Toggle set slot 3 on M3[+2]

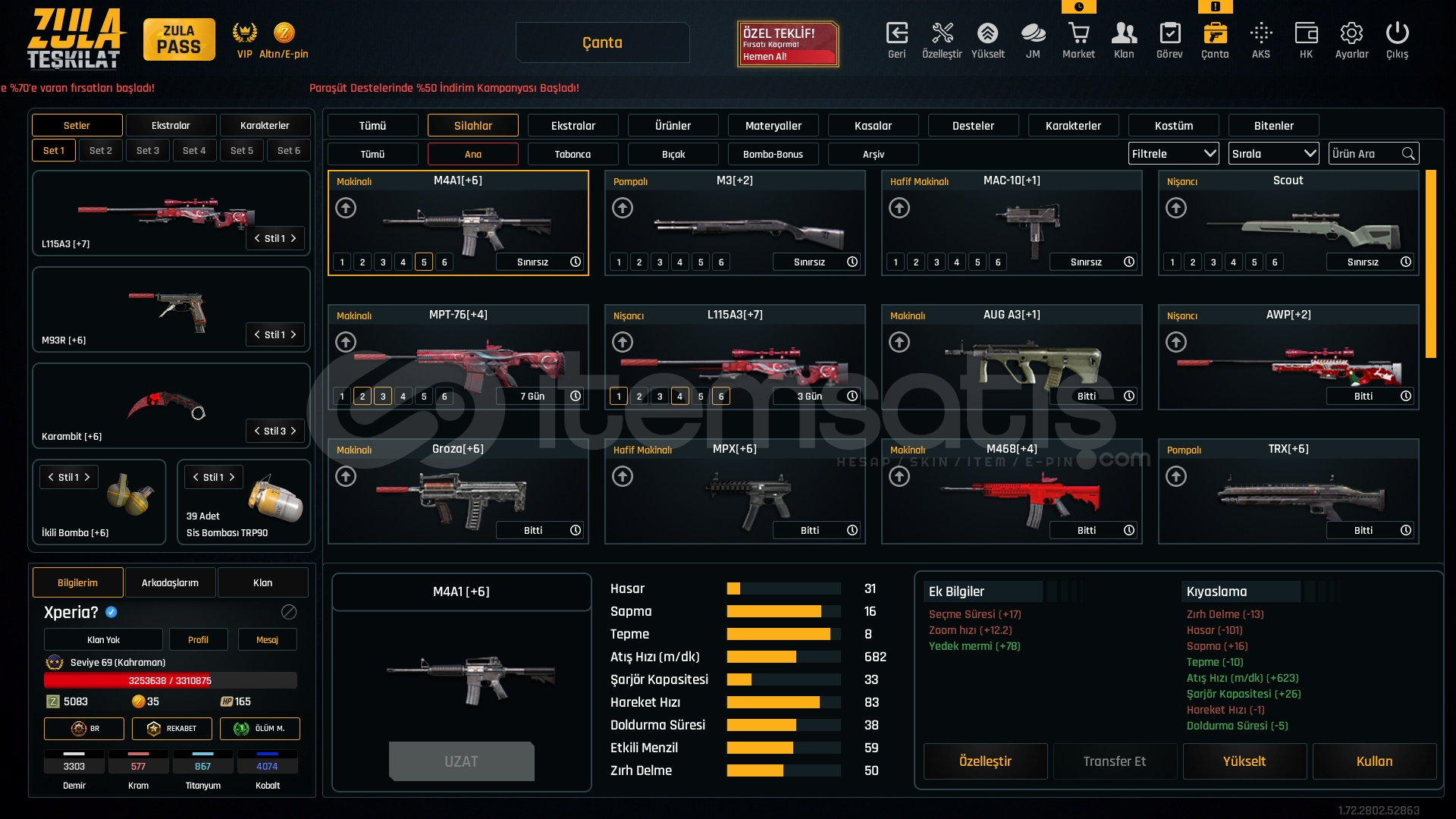point(660,262)
